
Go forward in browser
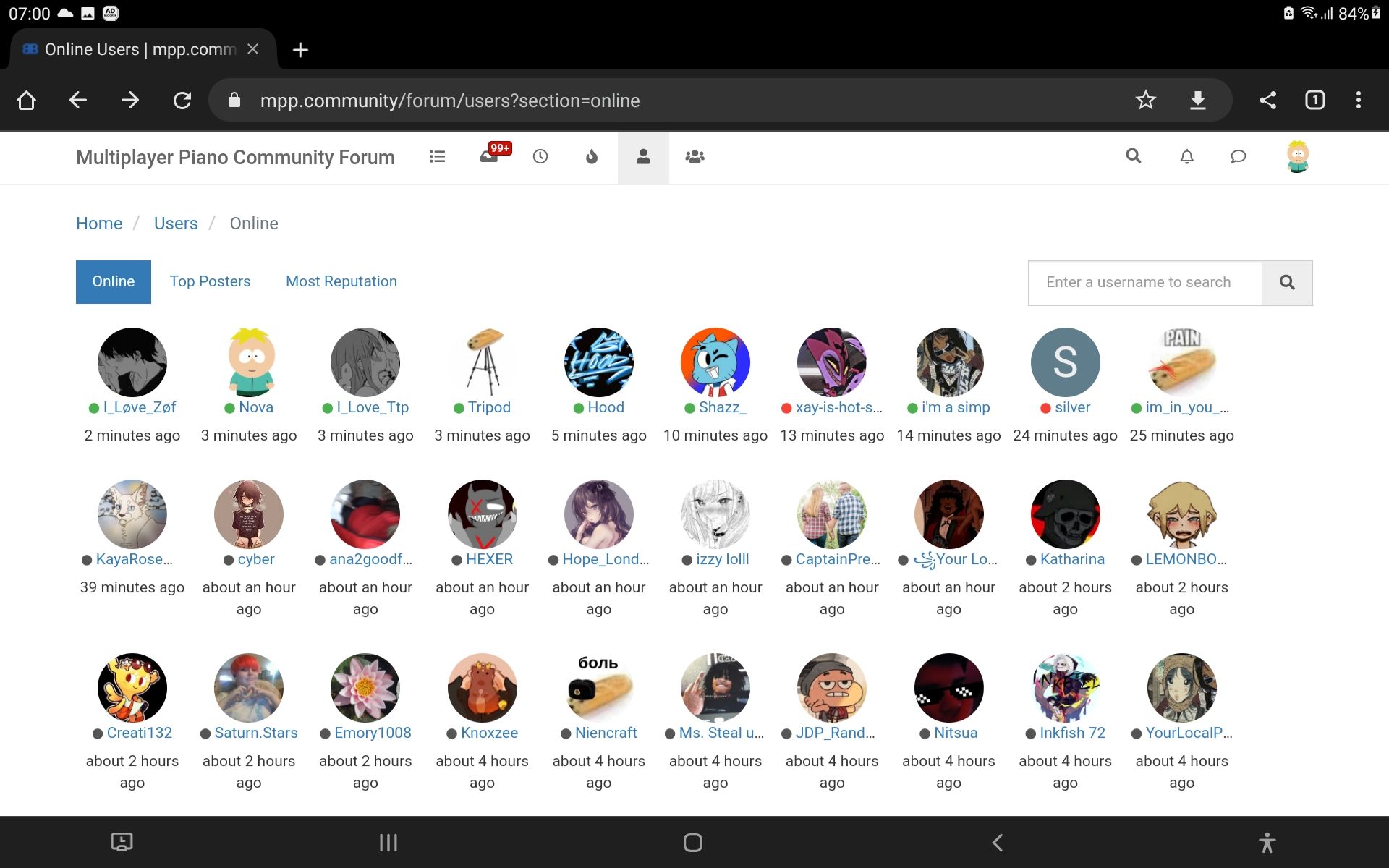130,100
